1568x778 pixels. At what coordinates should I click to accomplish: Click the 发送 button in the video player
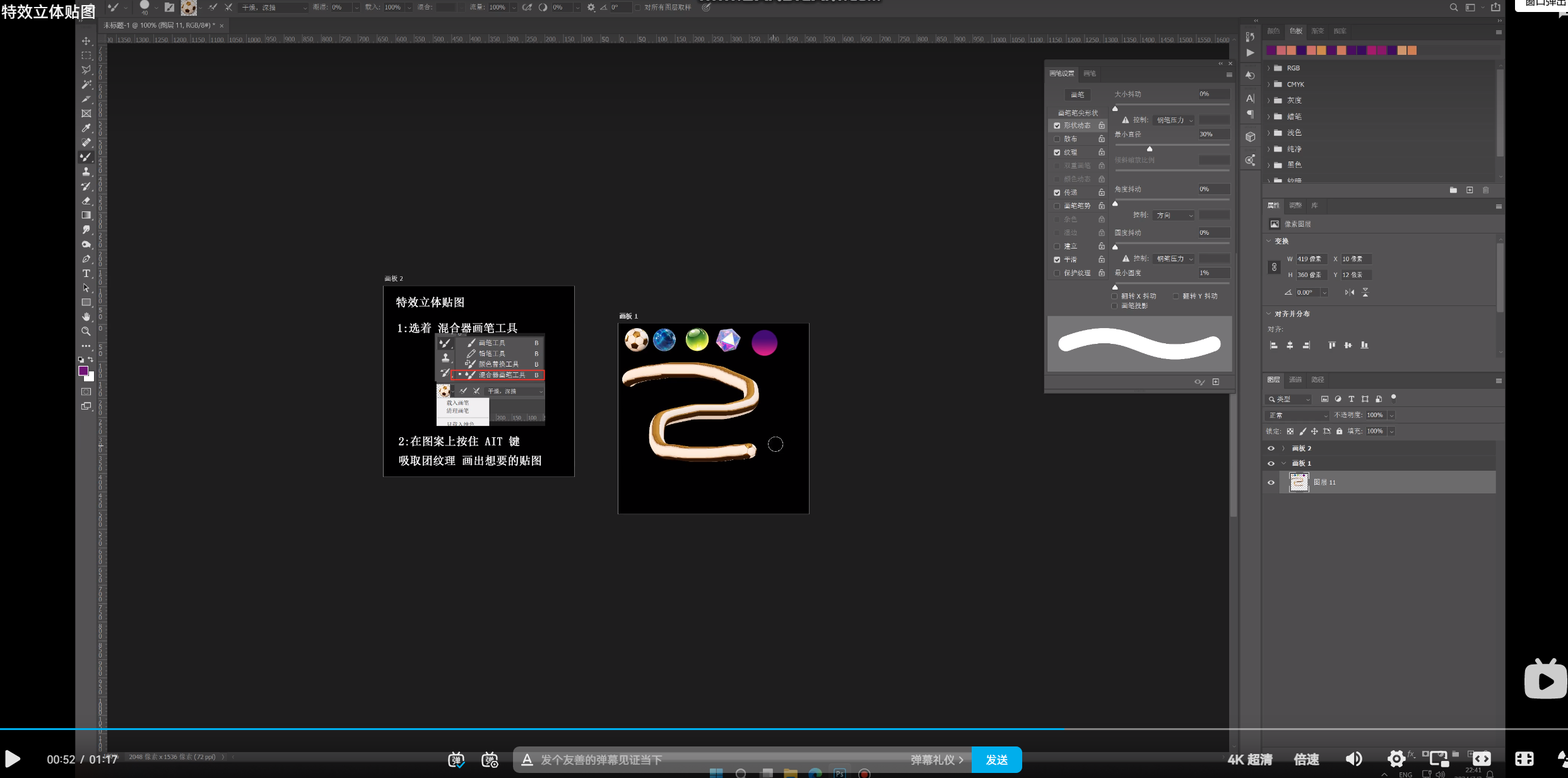996,760
